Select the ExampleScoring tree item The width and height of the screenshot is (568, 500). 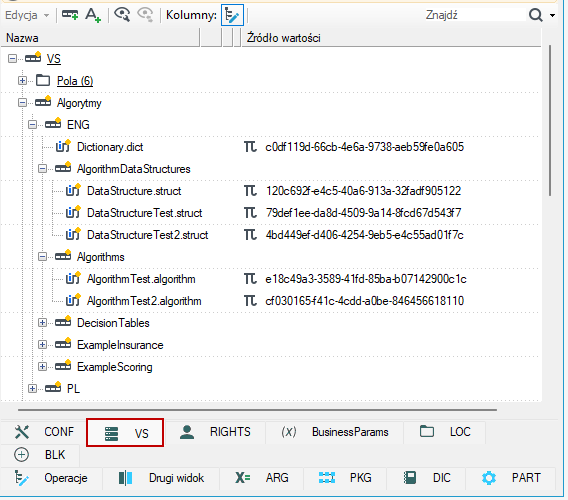pos(114,367)
